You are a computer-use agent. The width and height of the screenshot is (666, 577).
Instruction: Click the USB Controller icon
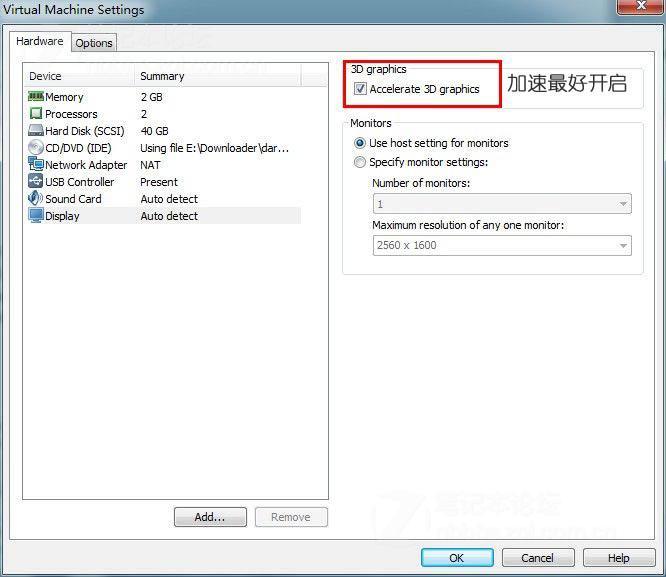36,182
